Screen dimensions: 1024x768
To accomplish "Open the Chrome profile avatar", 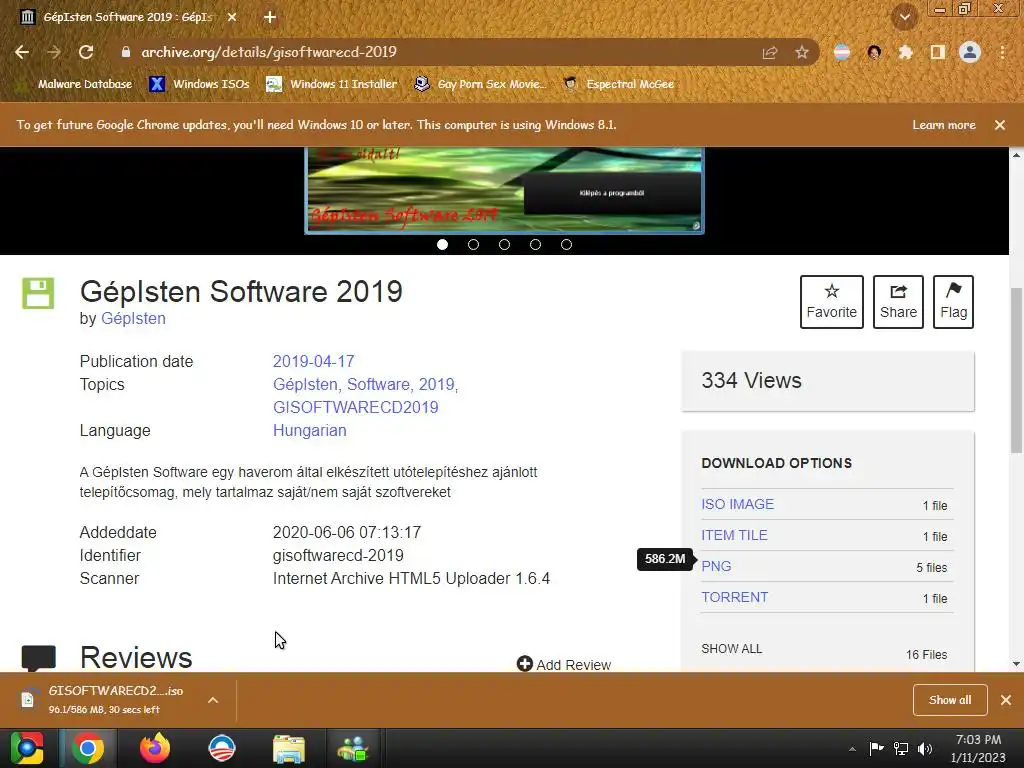I will [x=969, y=52].
